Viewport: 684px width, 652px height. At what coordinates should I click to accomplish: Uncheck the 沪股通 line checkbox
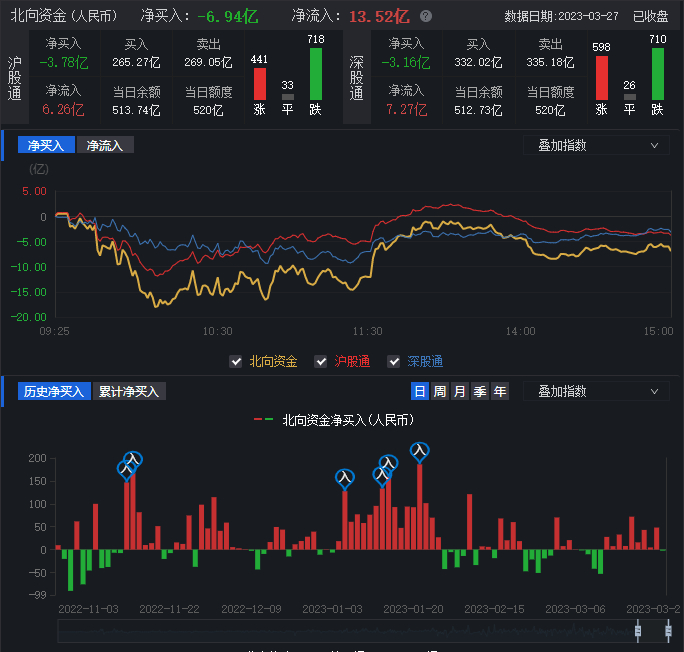[x=321, y=362]
